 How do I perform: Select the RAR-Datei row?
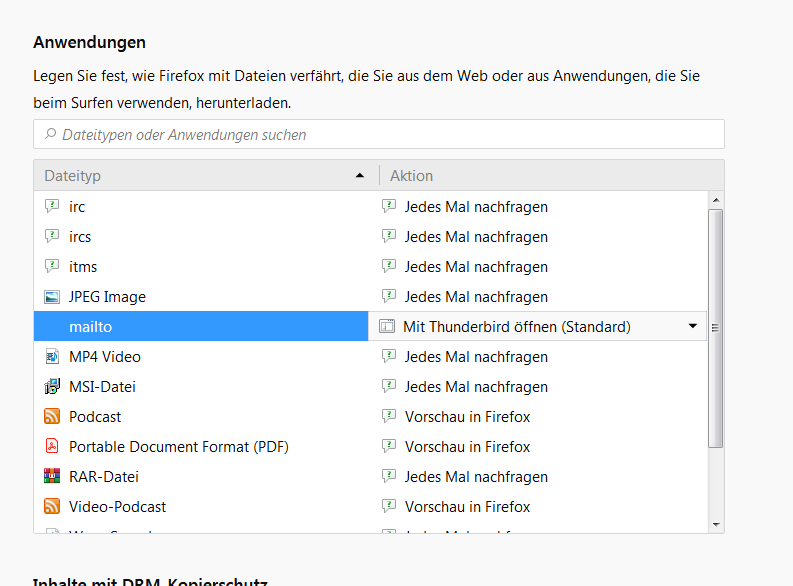[x=370, y=476]
